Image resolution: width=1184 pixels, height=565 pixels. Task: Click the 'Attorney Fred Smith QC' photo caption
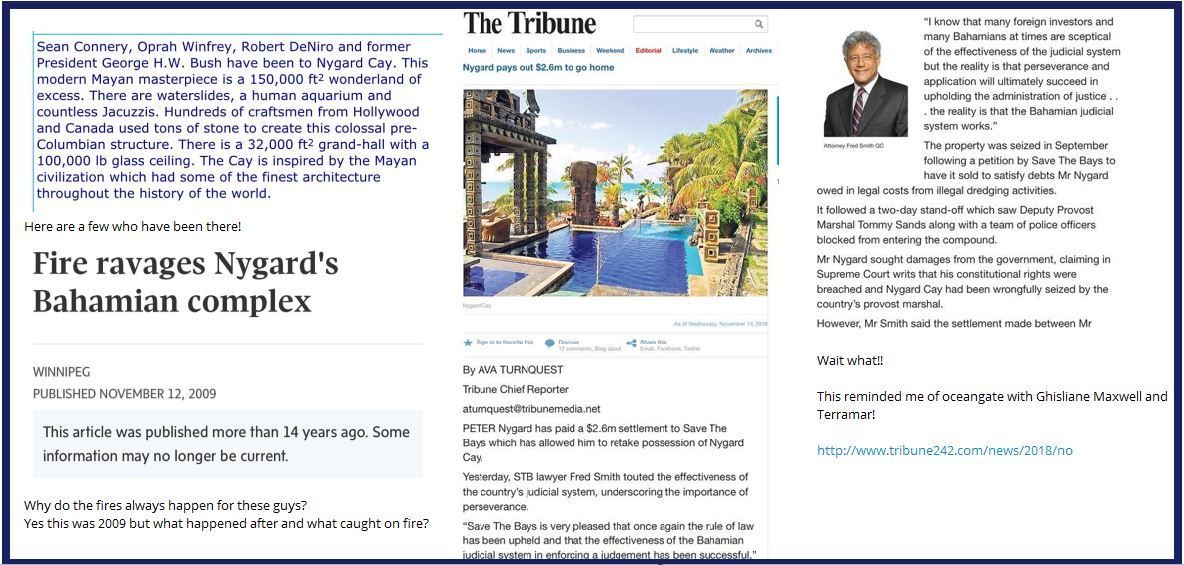(x=853, y=146)
